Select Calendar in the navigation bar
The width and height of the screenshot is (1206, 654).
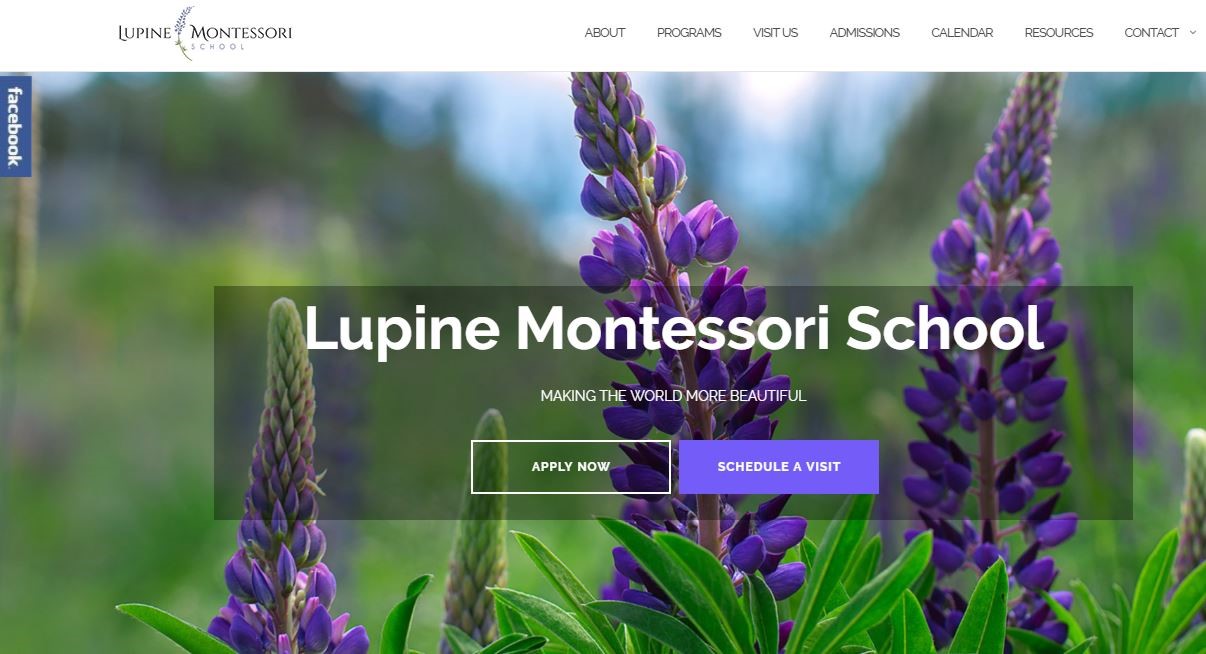pos(962,33)
